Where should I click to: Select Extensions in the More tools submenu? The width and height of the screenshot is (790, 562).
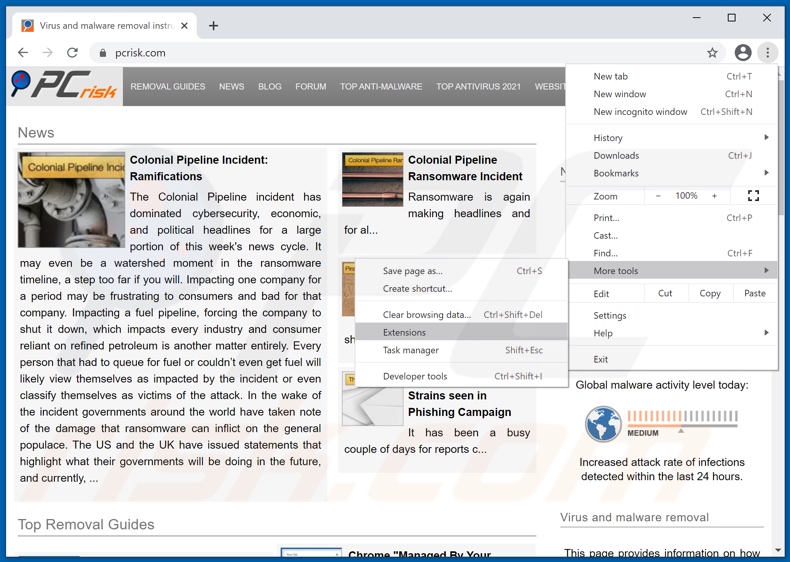coord(404,332)
